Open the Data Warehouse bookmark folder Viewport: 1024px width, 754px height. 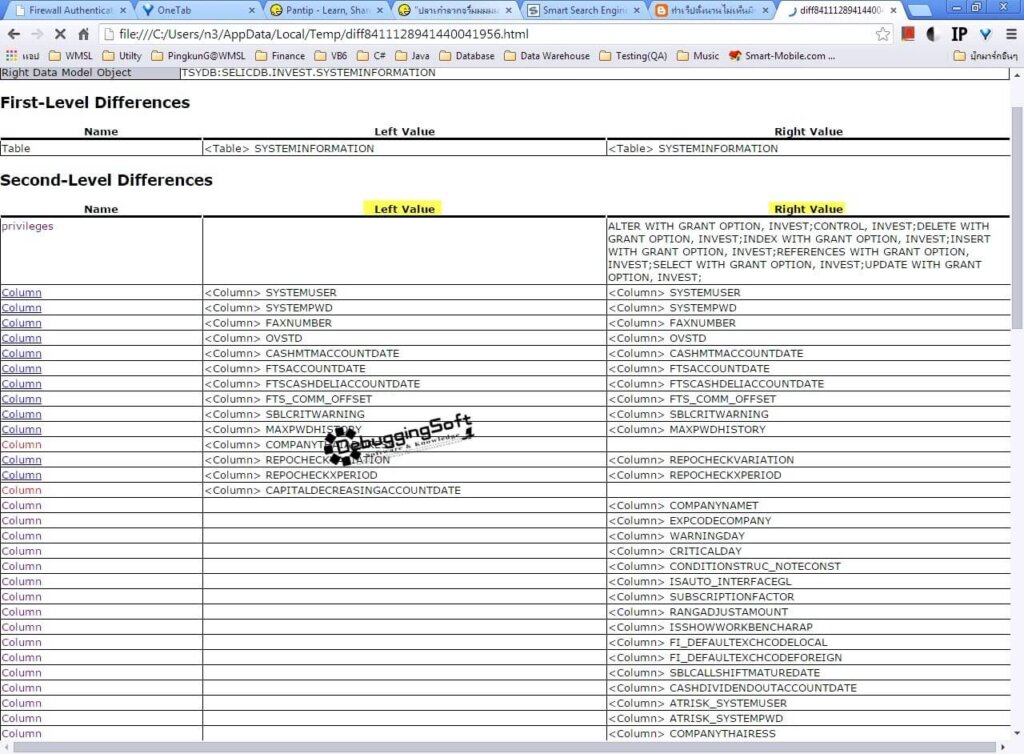547,56
